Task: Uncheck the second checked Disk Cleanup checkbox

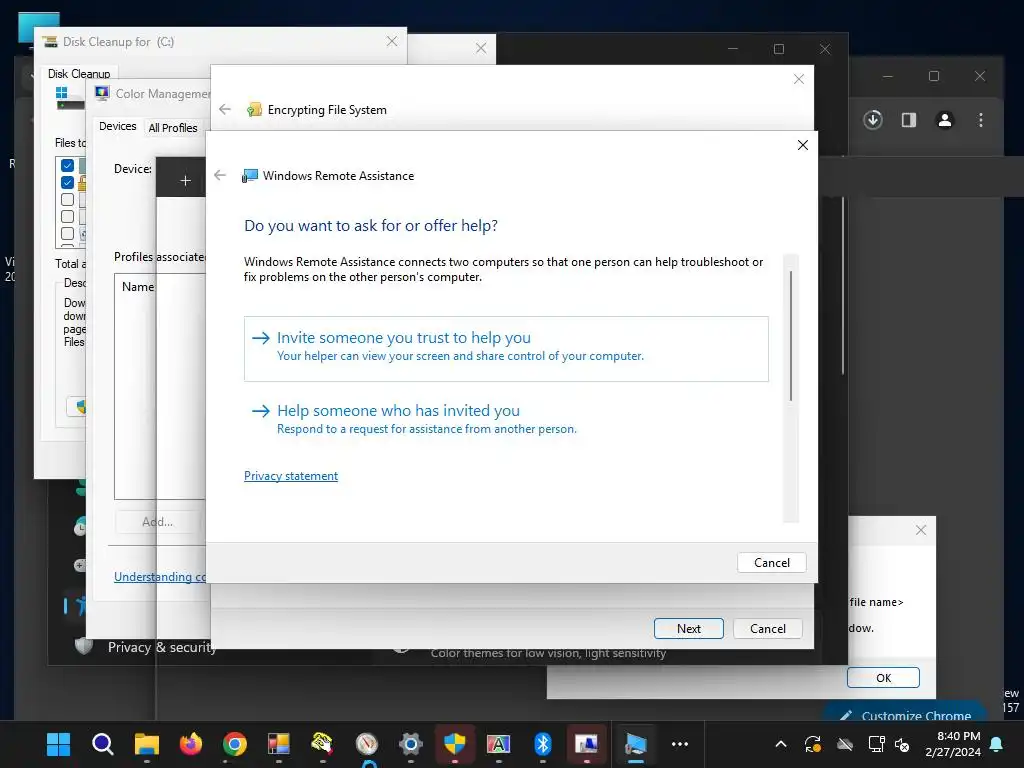Action: pyautogui.click(x=67, y=182)
